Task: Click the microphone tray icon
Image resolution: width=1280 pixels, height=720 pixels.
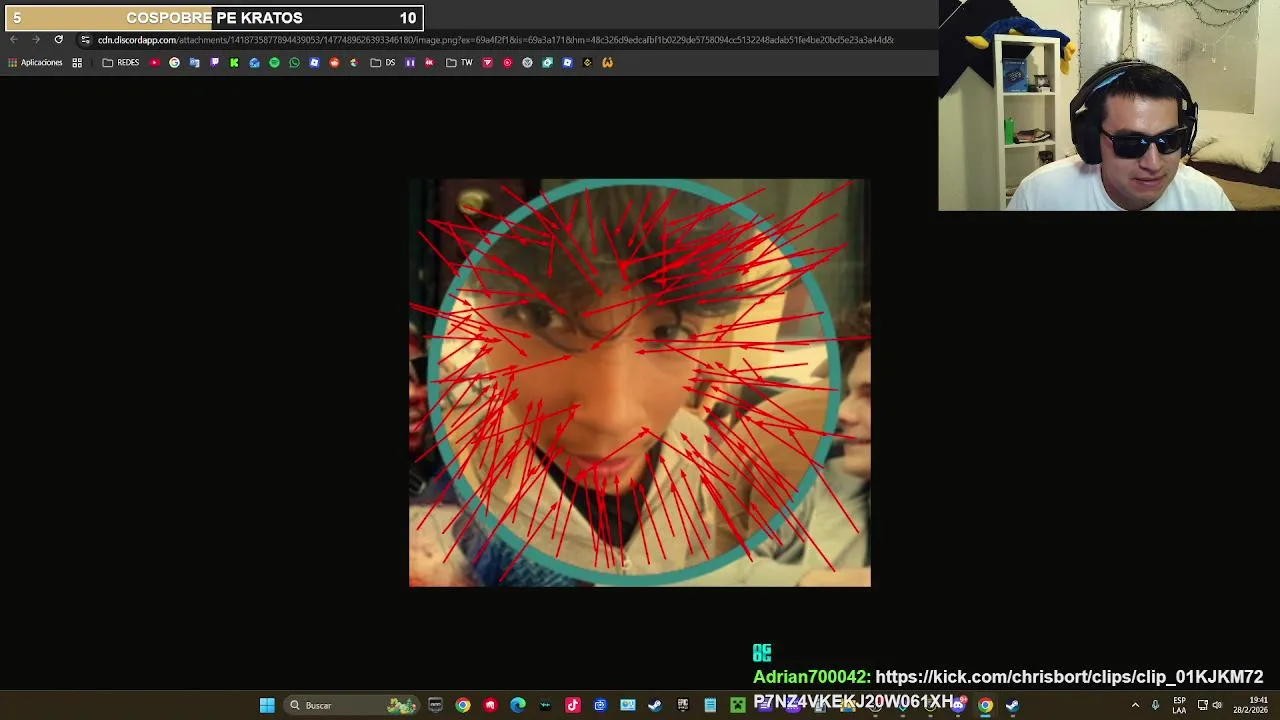Action: click(x=1156, y=706)
